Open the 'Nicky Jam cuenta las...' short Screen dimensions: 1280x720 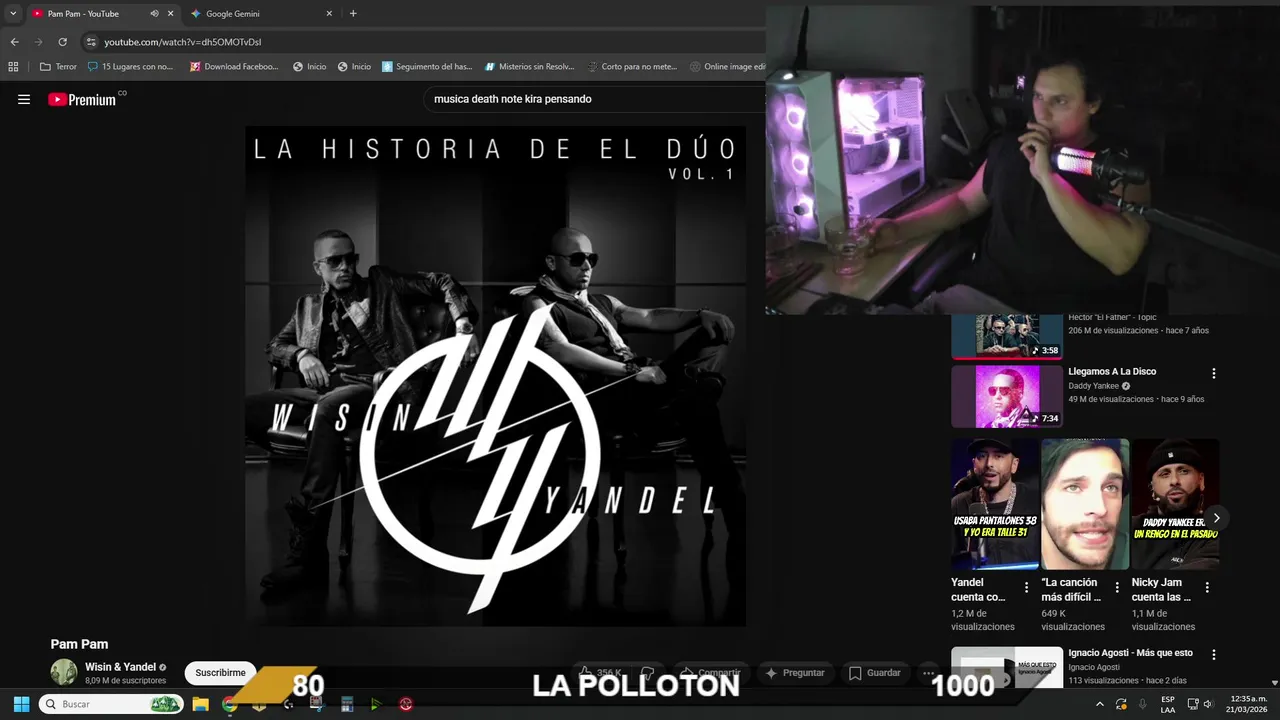point(1175,504)
